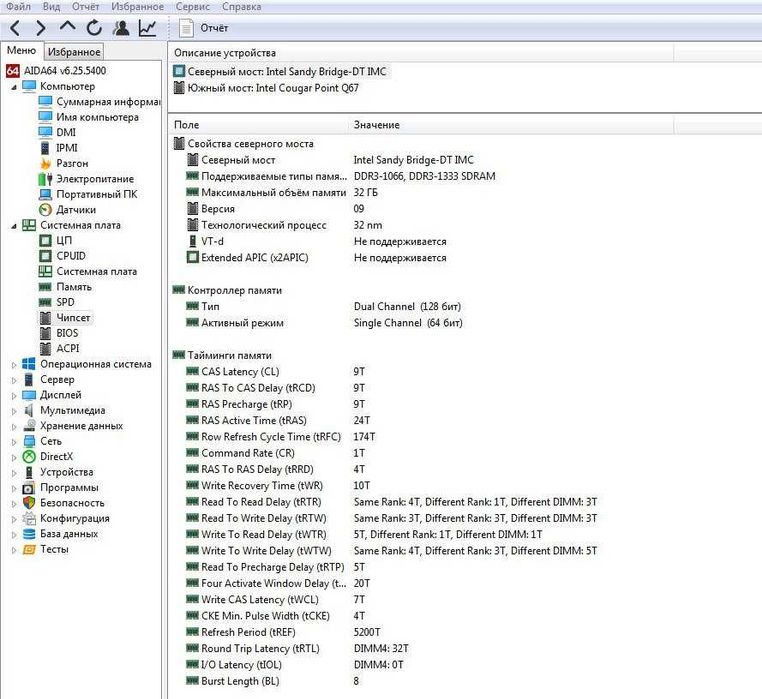This screenshot has height=699, width=762.
Task: Open the Избранное menu in the menu bar
Action: click(x=138, y=7)
